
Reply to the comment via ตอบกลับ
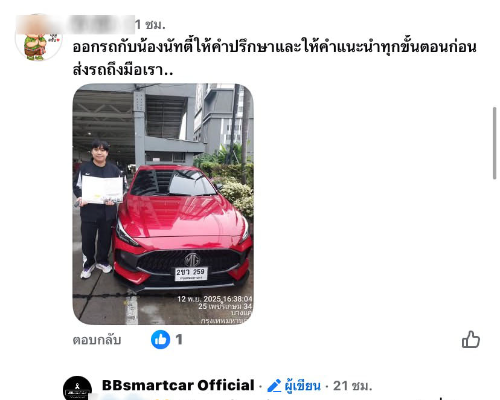(x=97, y=340)
